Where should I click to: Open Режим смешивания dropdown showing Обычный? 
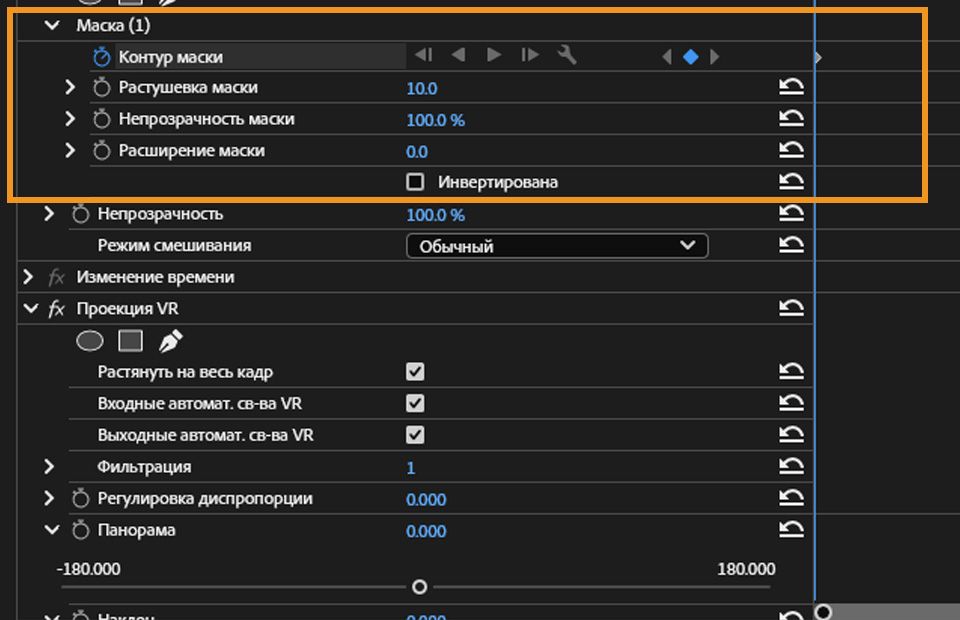(x=557, y=246)
